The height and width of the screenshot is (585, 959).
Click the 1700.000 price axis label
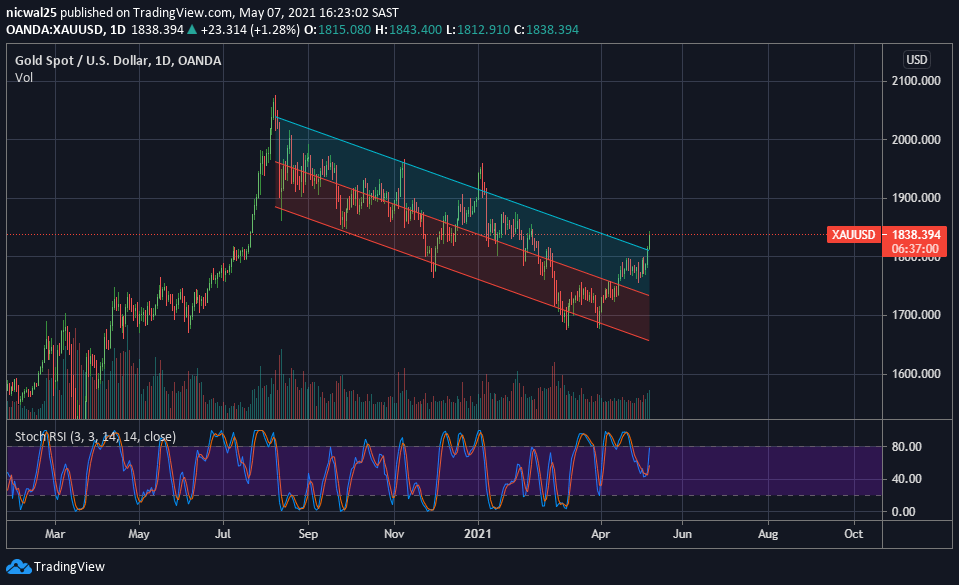pos(916,315)
